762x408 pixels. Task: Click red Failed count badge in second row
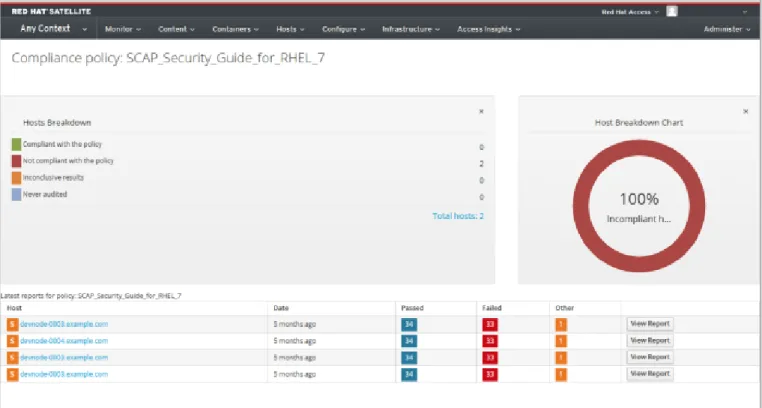click(490, 341)
